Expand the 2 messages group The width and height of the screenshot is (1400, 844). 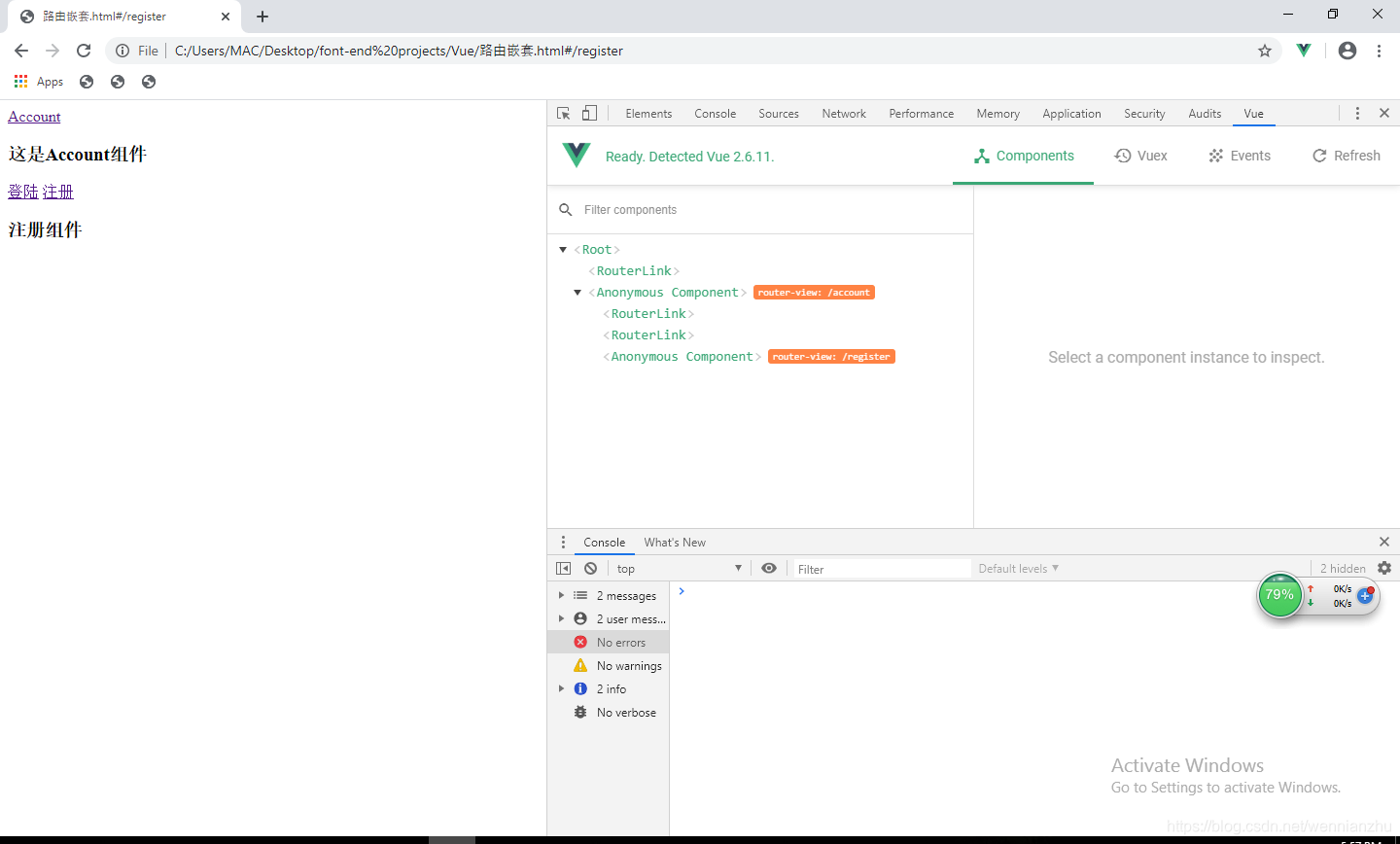[561, 595]
